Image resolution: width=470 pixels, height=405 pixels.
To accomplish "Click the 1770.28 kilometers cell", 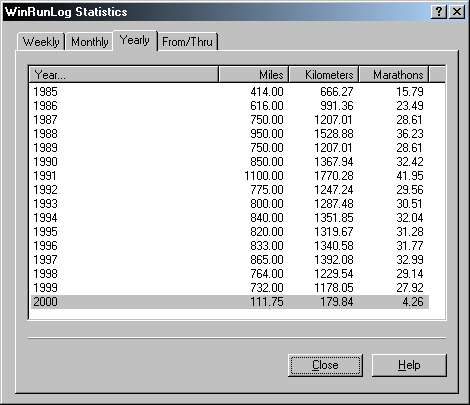I will pyautogui.click(x=334, y=176).
